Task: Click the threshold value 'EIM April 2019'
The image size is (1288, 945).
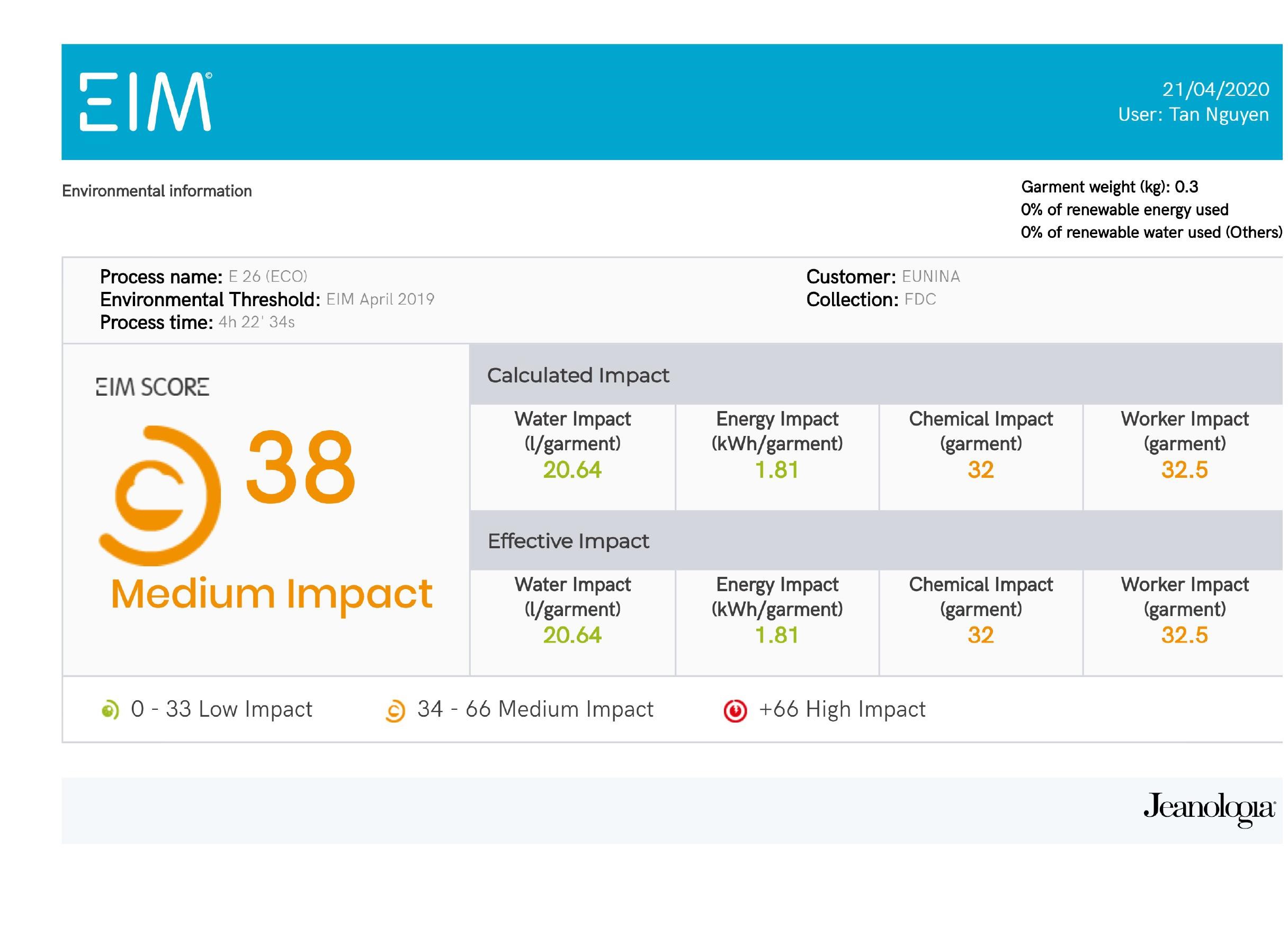Action: tap(380, 299)
